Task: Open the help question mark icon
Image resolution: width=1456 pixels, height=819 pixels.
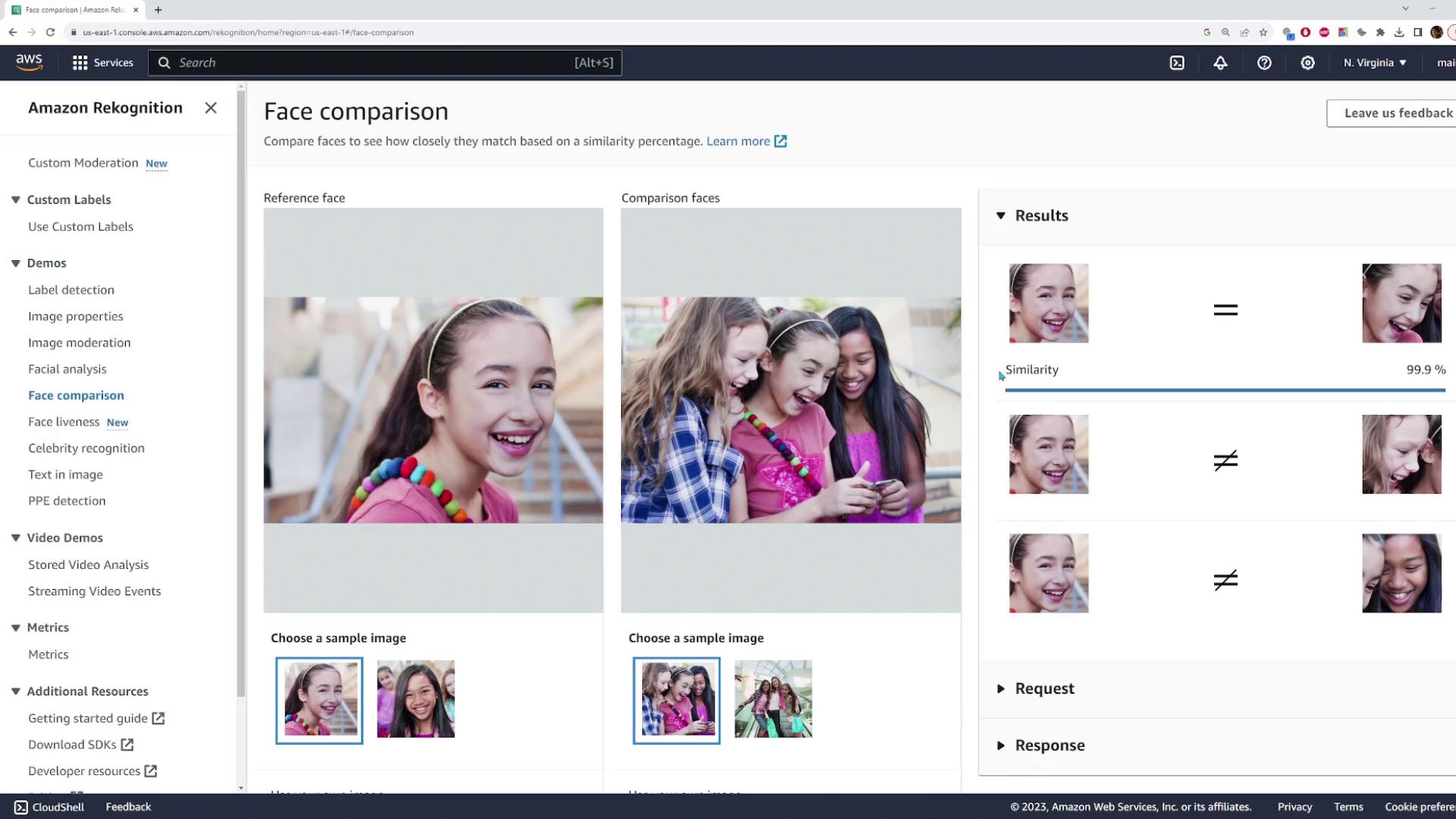Action: [x=1264, y=63]
